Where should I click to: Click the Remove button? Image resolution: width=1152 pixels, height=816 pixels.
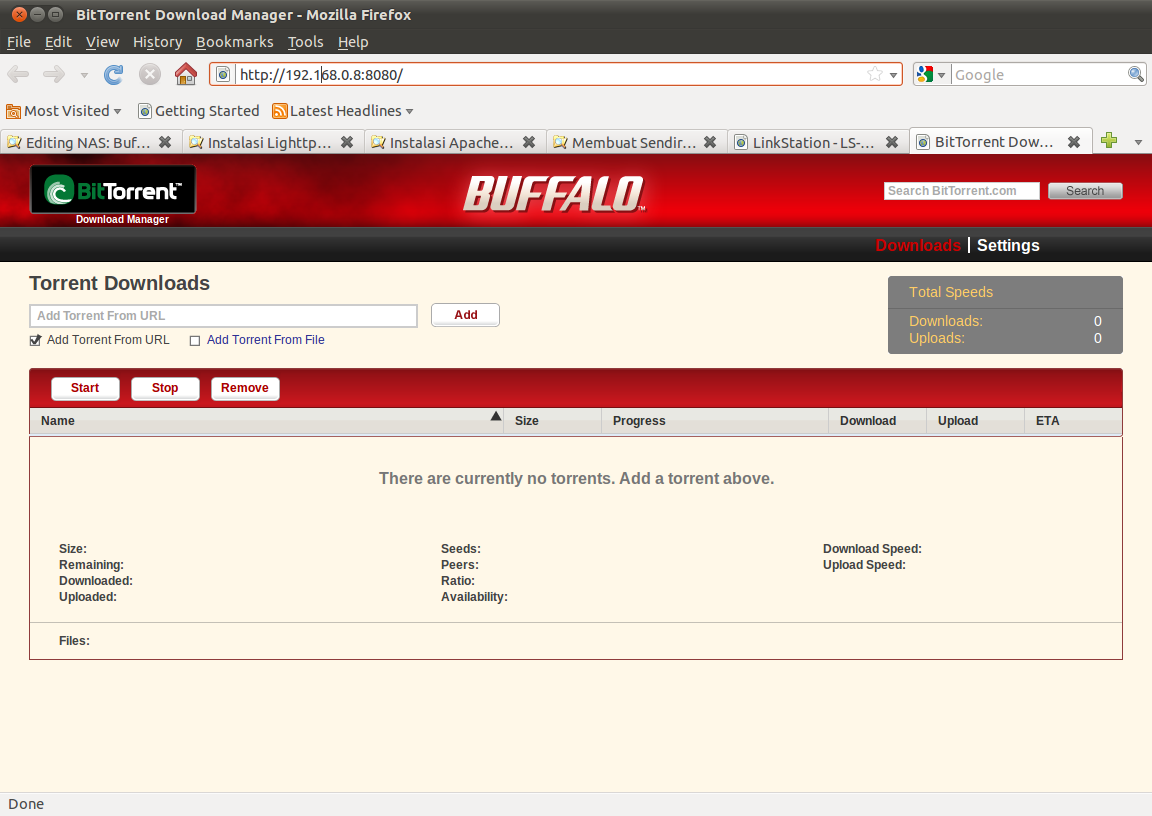pyautogui.click(x=245, y=388)
